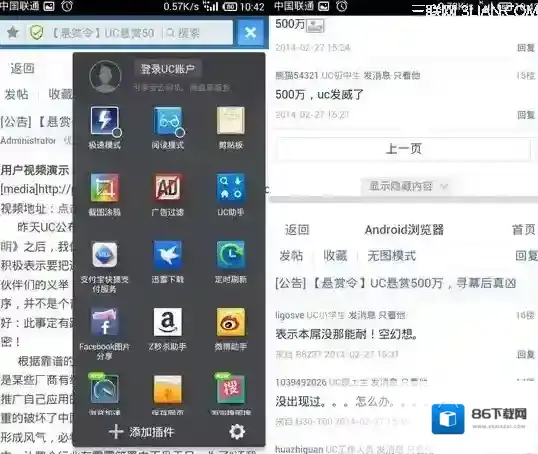
Task: Open thread title UC悬赏500万，寻幕后真凶
Action: pyautogui.click(x=395, y=283)
